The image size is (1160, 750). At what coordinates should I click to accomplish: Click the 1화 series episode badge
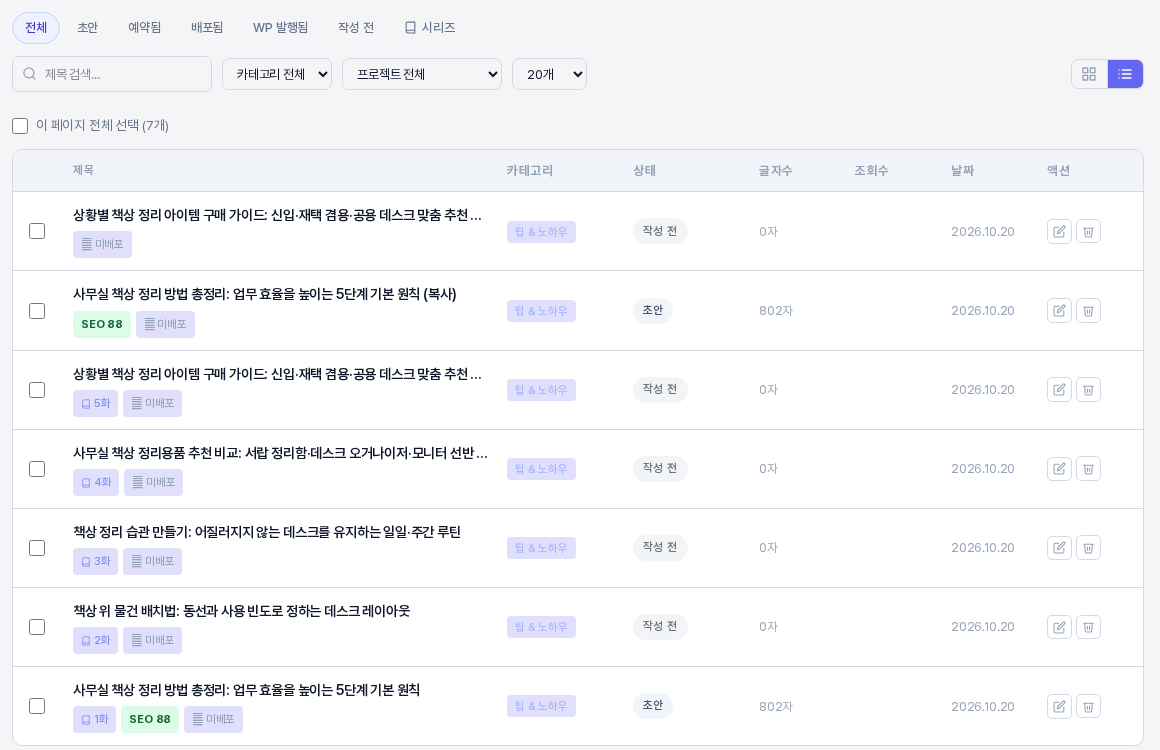pos(95,720)
